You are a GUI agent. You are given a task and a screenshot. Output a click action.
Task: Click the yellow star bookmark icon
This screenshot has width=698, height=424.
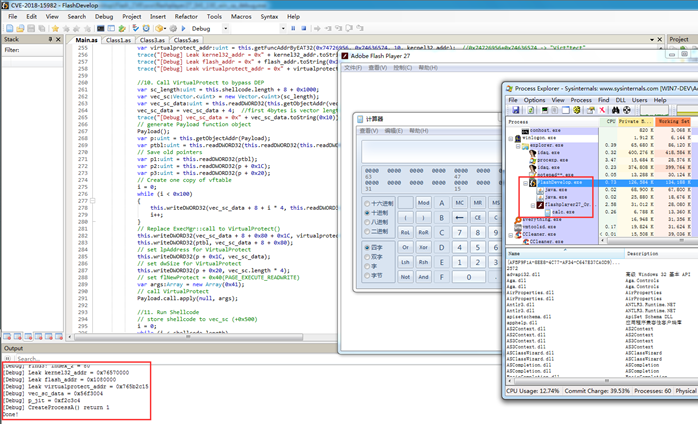click(x=55, y=28)
